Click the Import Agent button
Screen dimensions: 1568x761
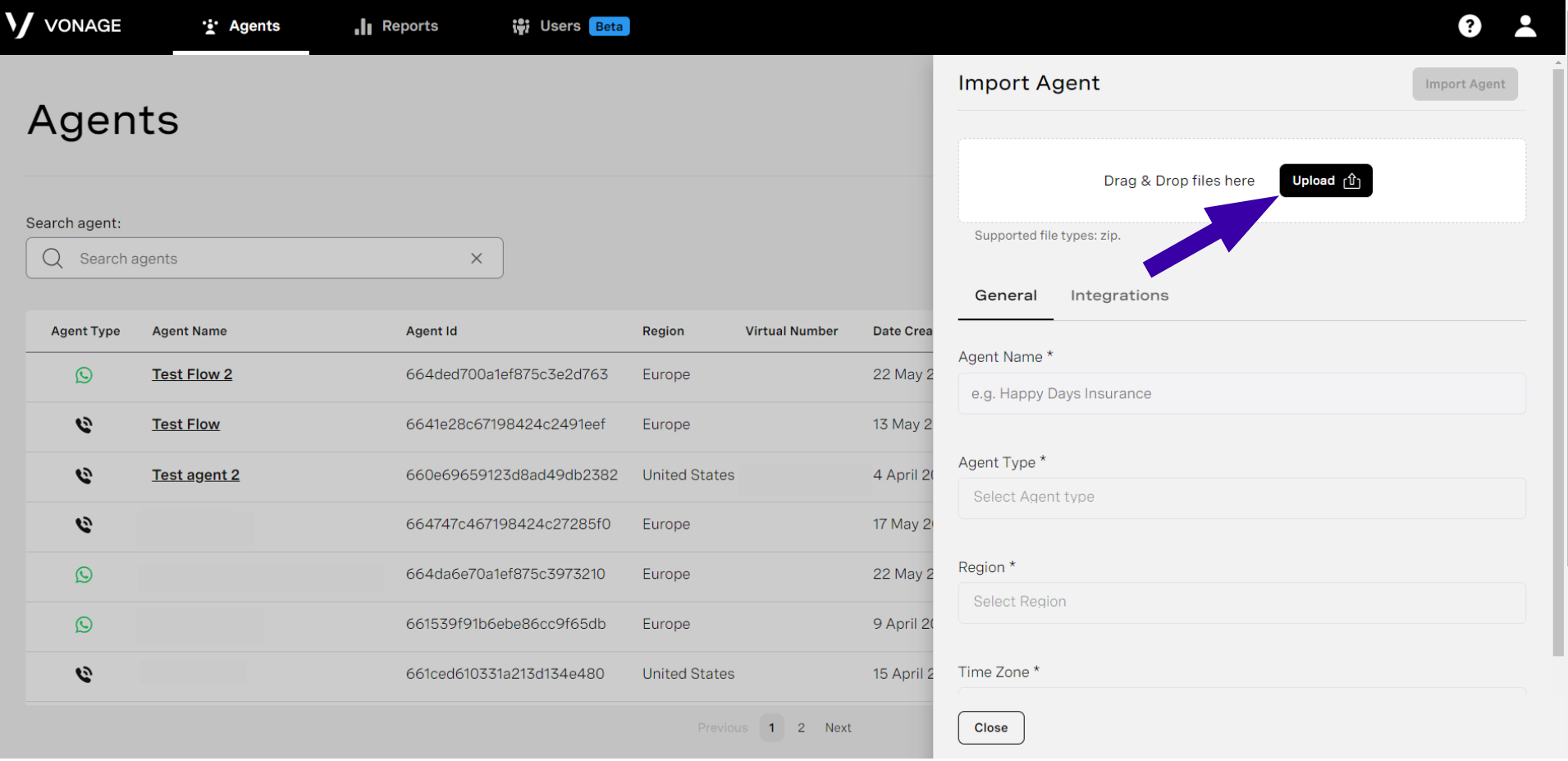pyautogui.click(x=1465, y=84)
